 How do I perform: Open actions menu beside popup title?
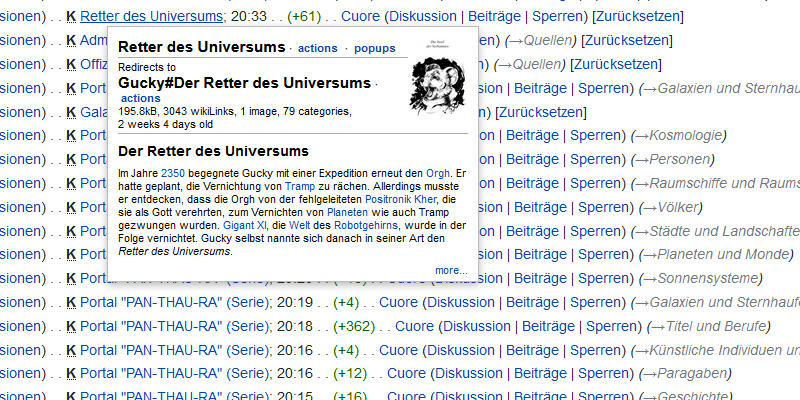[x=318, y=48]
